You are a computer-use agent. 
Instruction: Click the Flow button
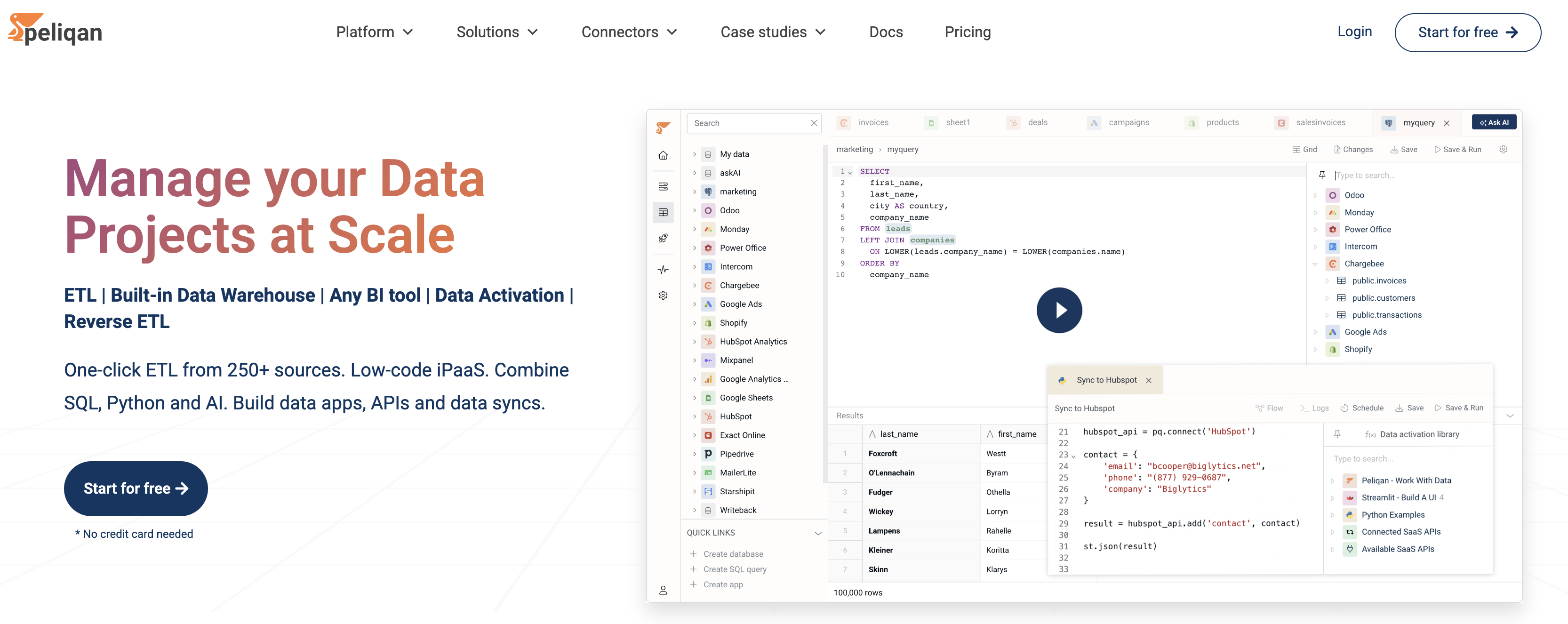(1269, 408)
